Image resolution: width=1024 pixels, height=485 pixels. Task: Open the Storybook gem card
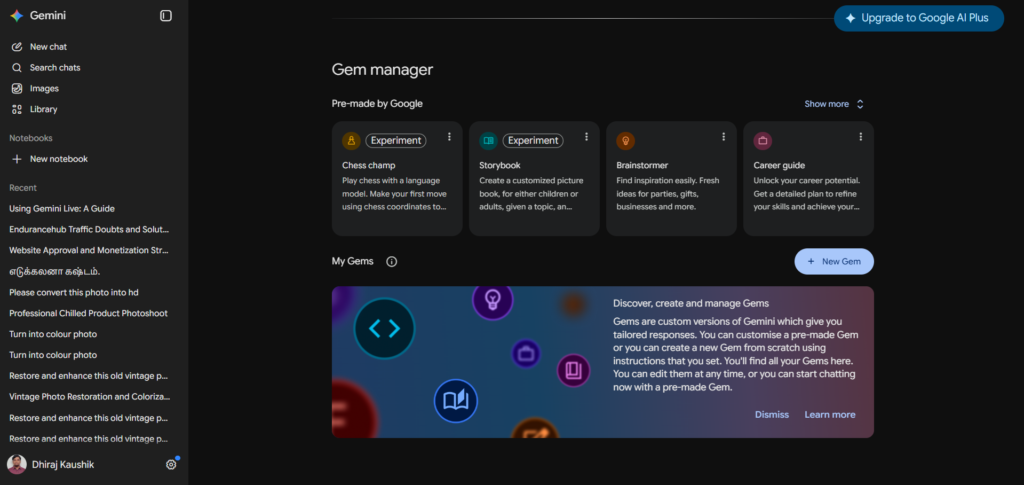coord(534,179)
